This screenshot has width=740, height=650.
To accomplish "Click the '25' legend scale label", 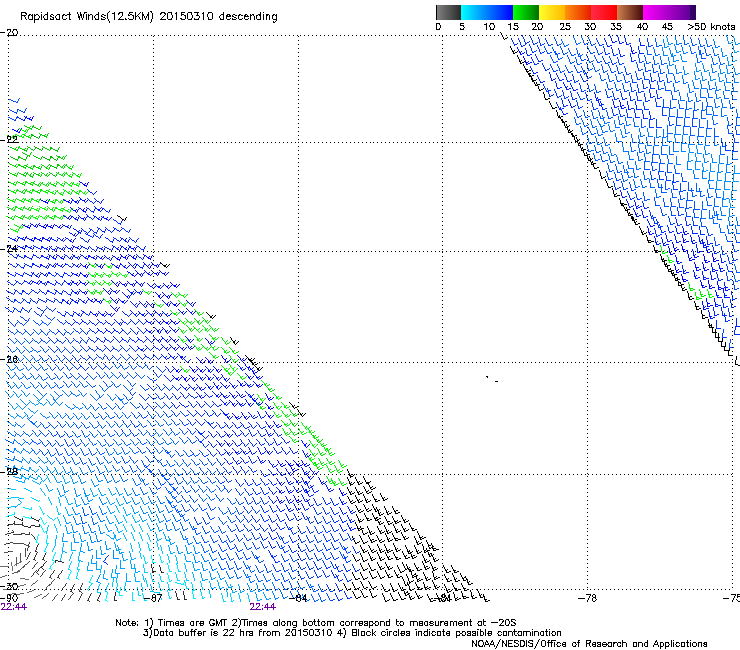I will [565, 27].
